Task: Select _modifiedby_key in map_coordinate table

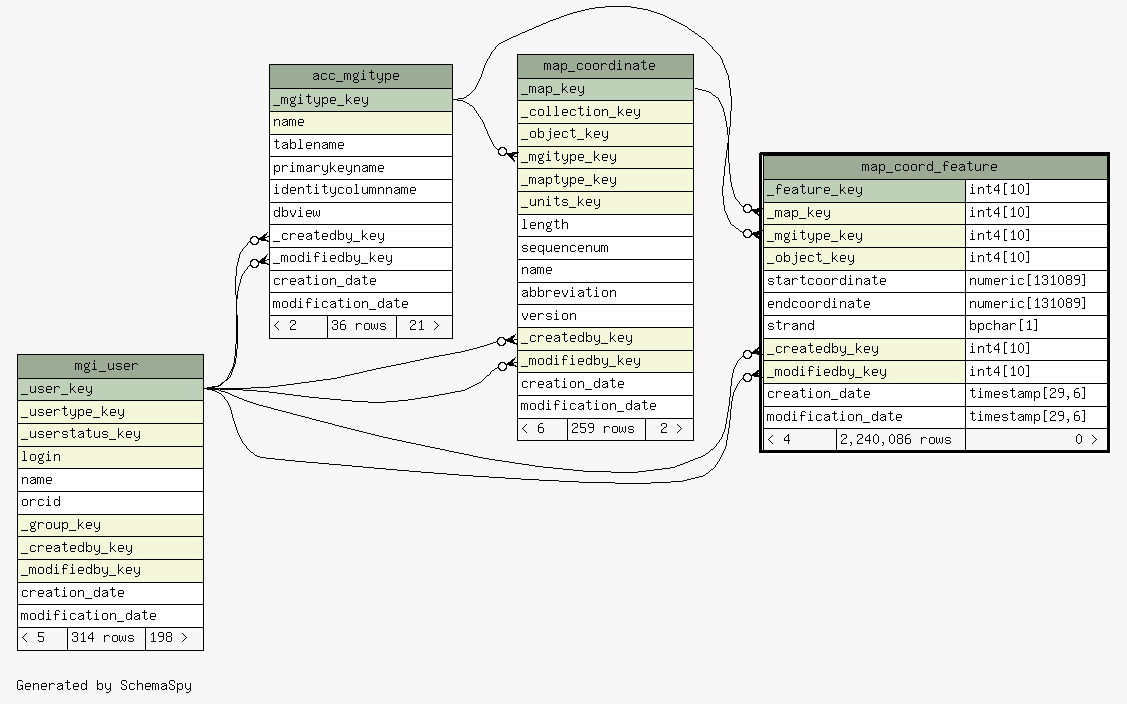Action: click(x=605, y=361)
